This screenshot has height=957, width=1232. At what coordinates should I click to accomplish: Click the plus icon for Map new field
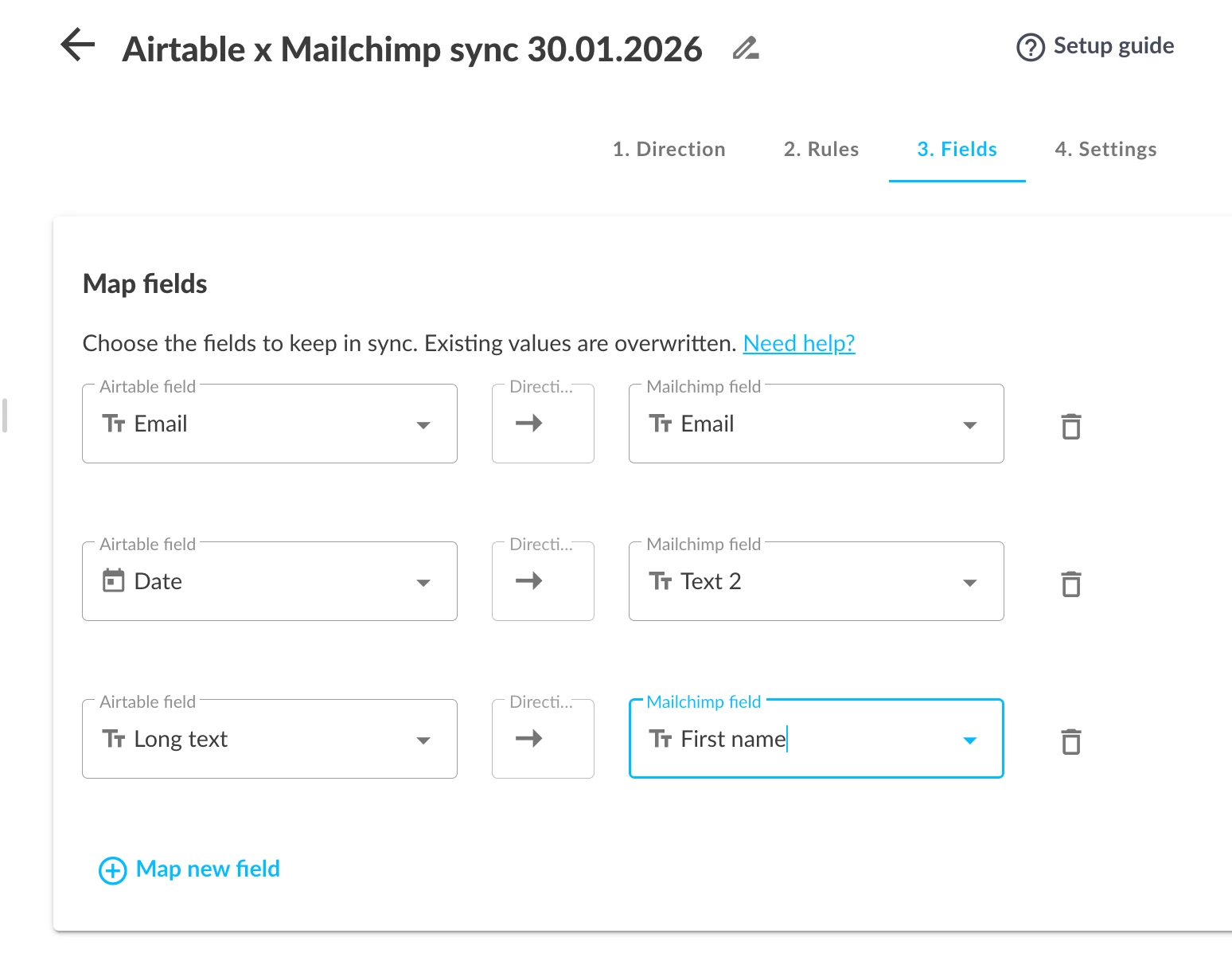pos(112,870)
